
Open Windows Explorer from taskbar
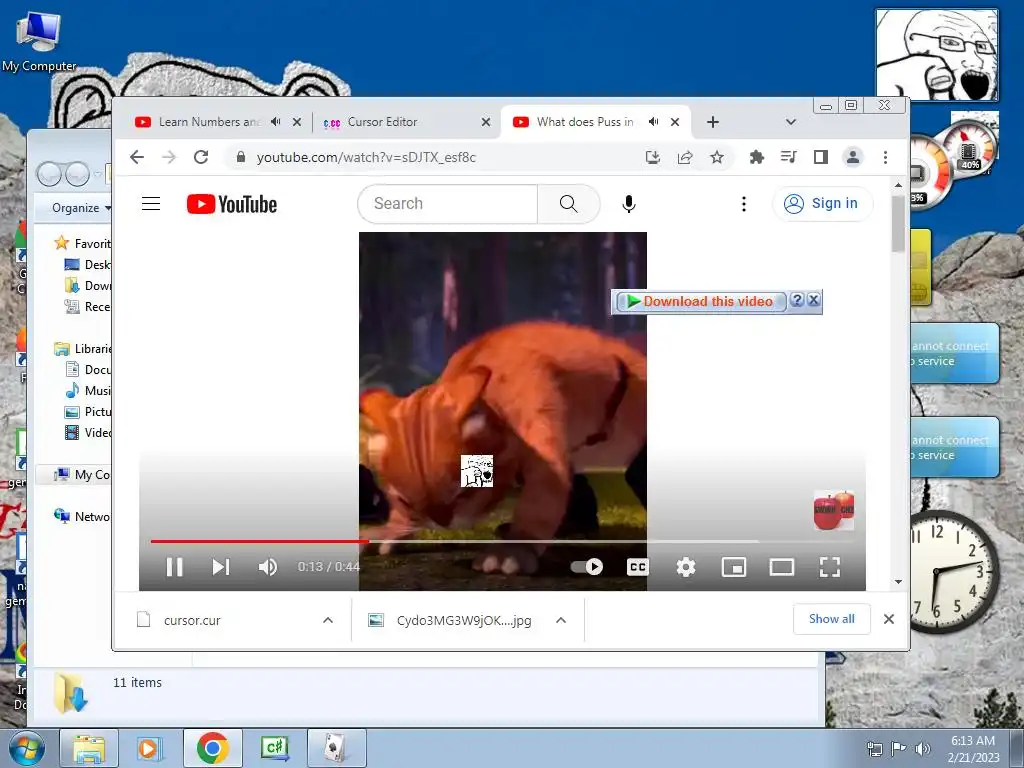pos(89,748)
